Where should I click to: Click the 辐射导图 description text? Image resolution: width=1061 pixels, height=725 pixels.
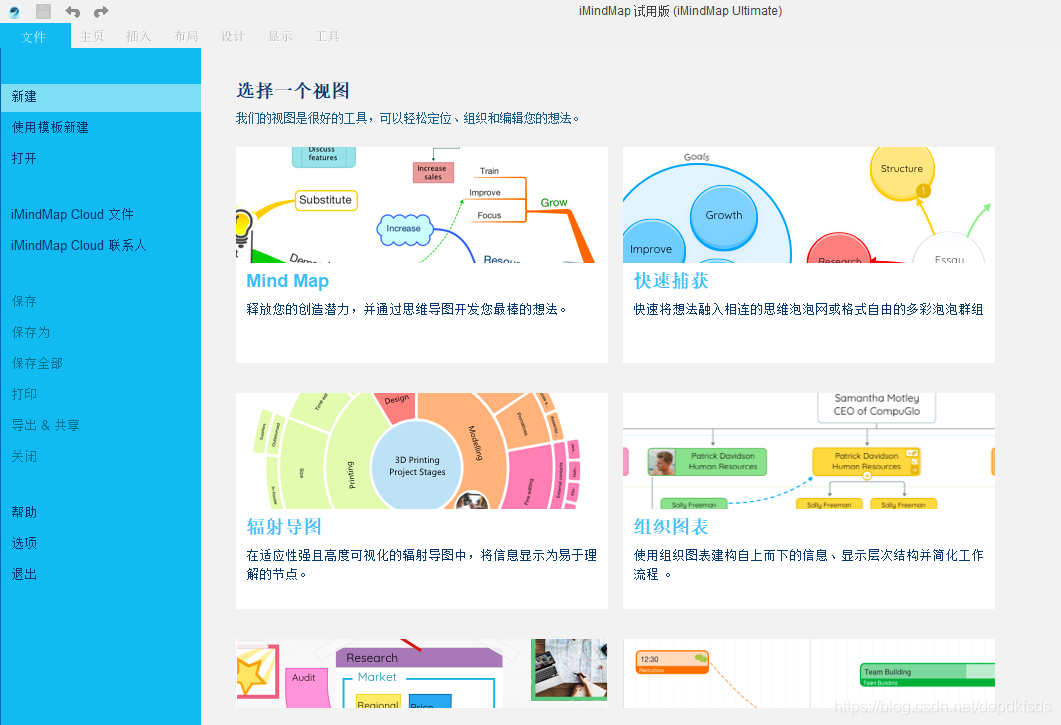pyautogui.click(x=422, y=565)
